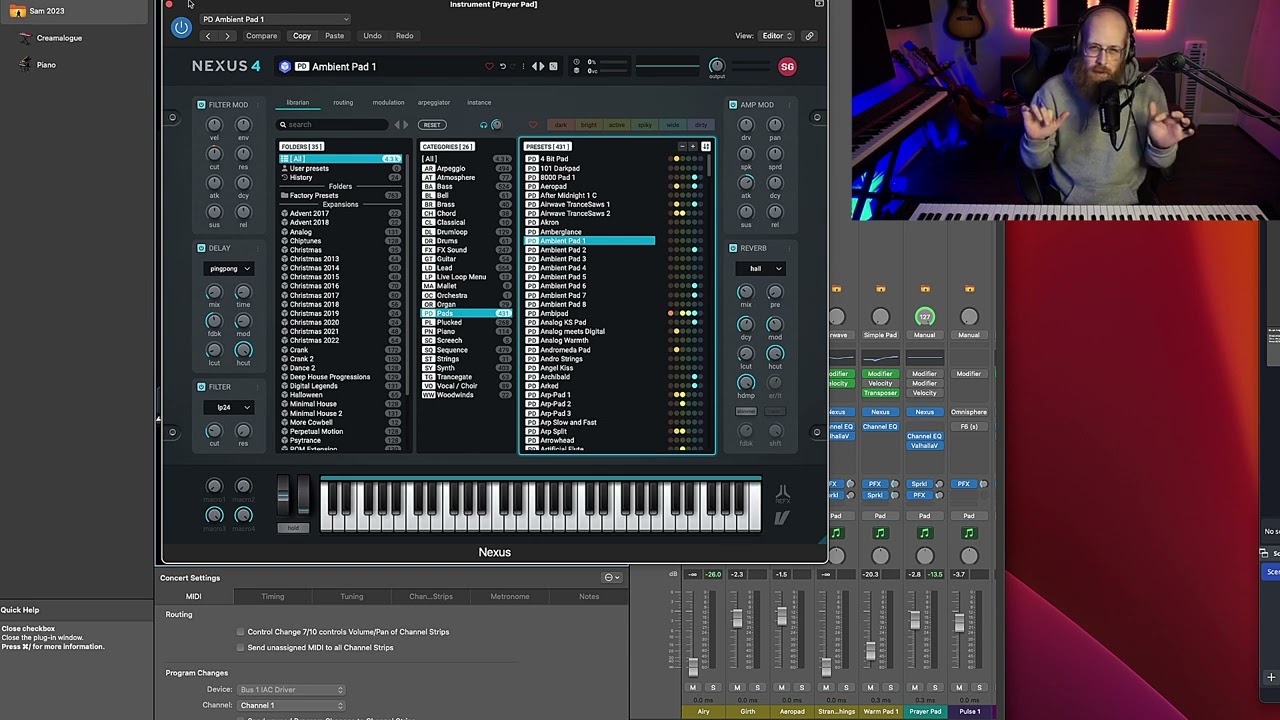
Task: Click the Nexus hexagon logo beside preset name
Action: coord(285,67)
